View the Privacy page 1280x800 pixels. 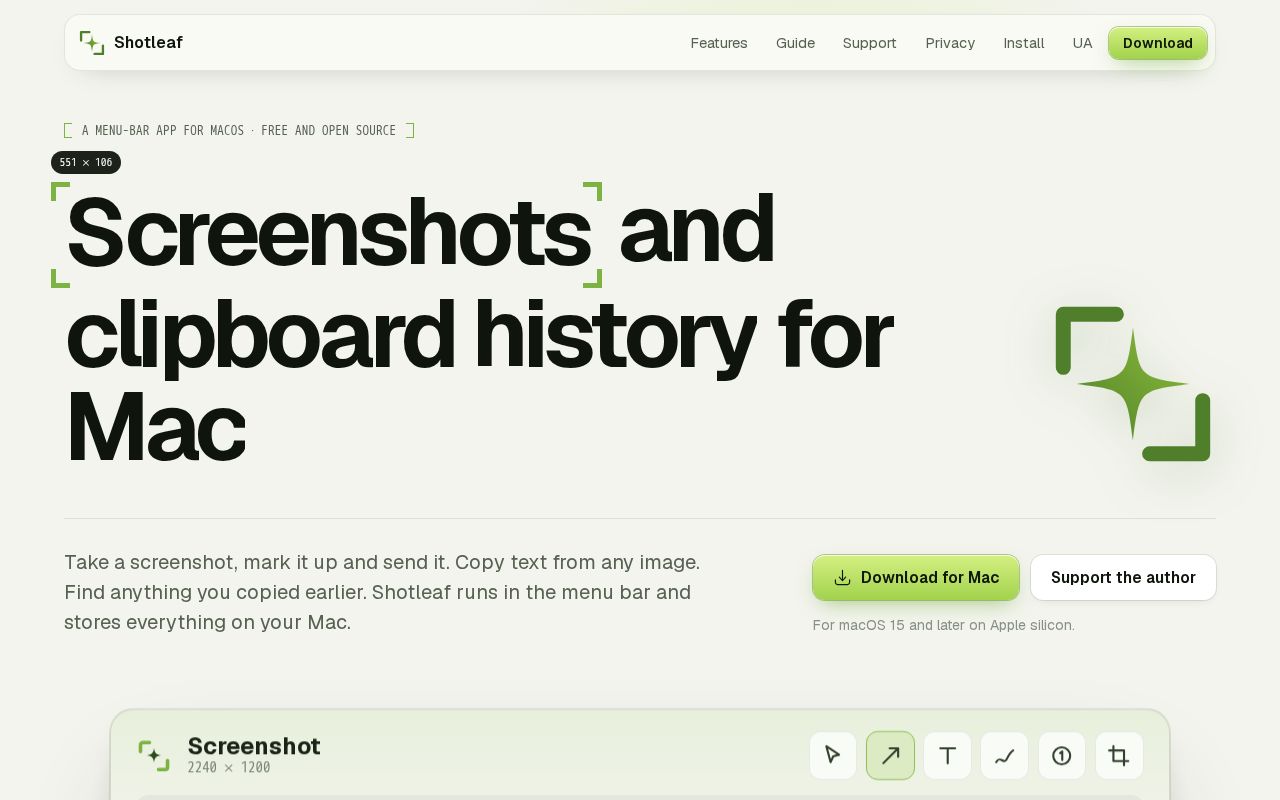coord(950,43)
